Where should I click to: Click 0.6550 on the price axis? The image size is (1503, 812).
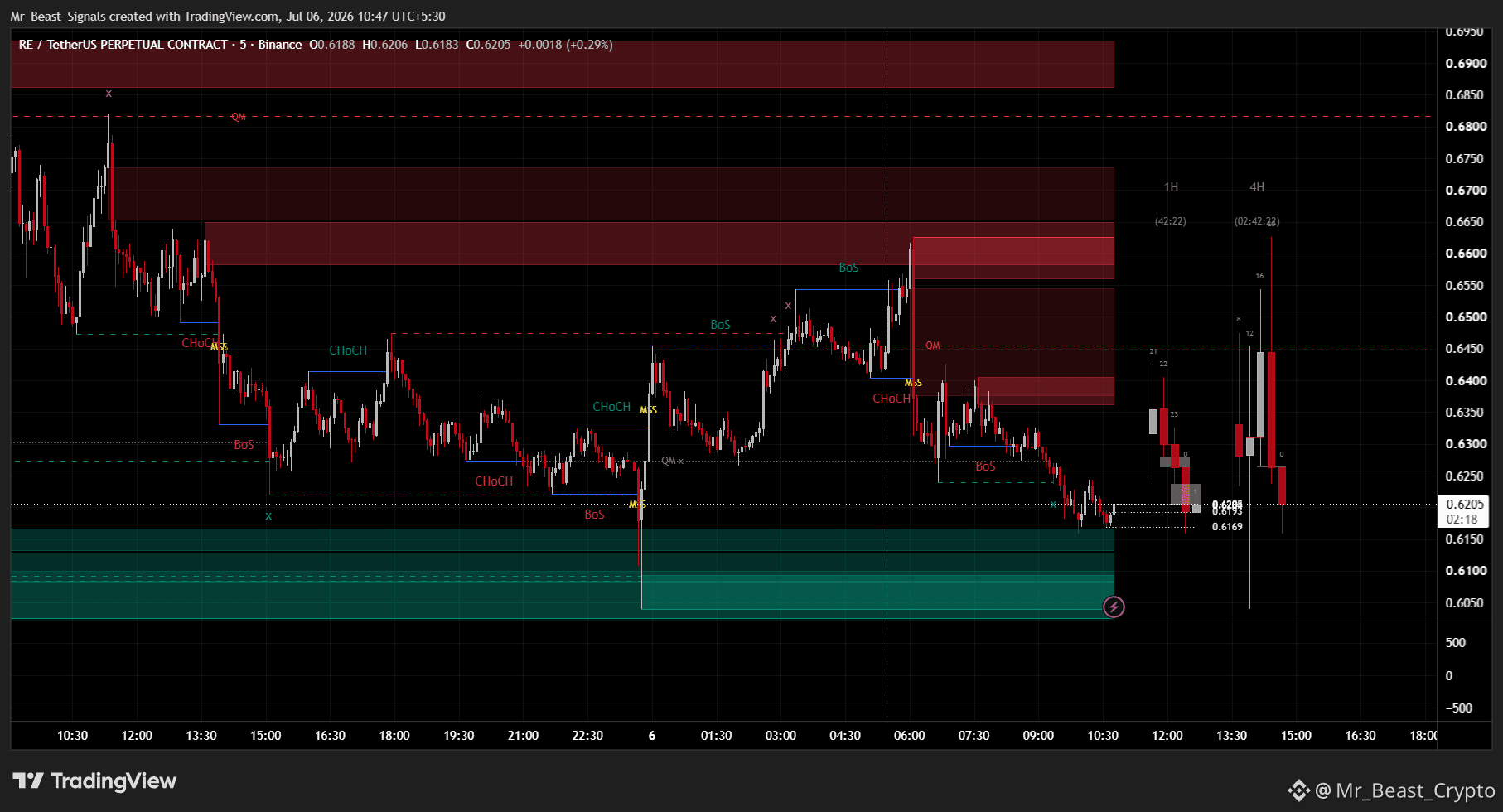1464,286
